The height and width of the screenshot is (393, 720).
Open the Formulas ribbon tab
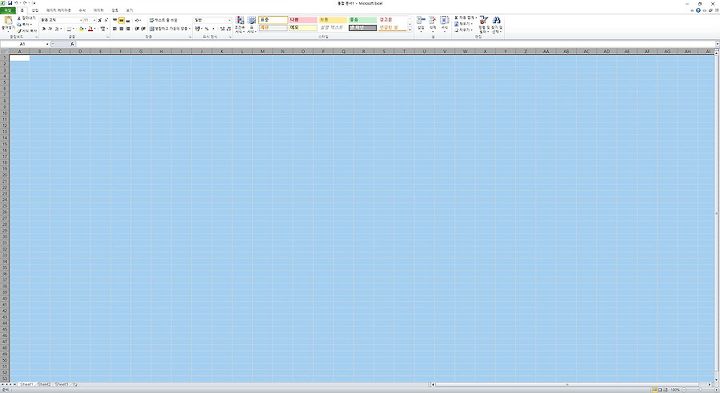[82, 10]
